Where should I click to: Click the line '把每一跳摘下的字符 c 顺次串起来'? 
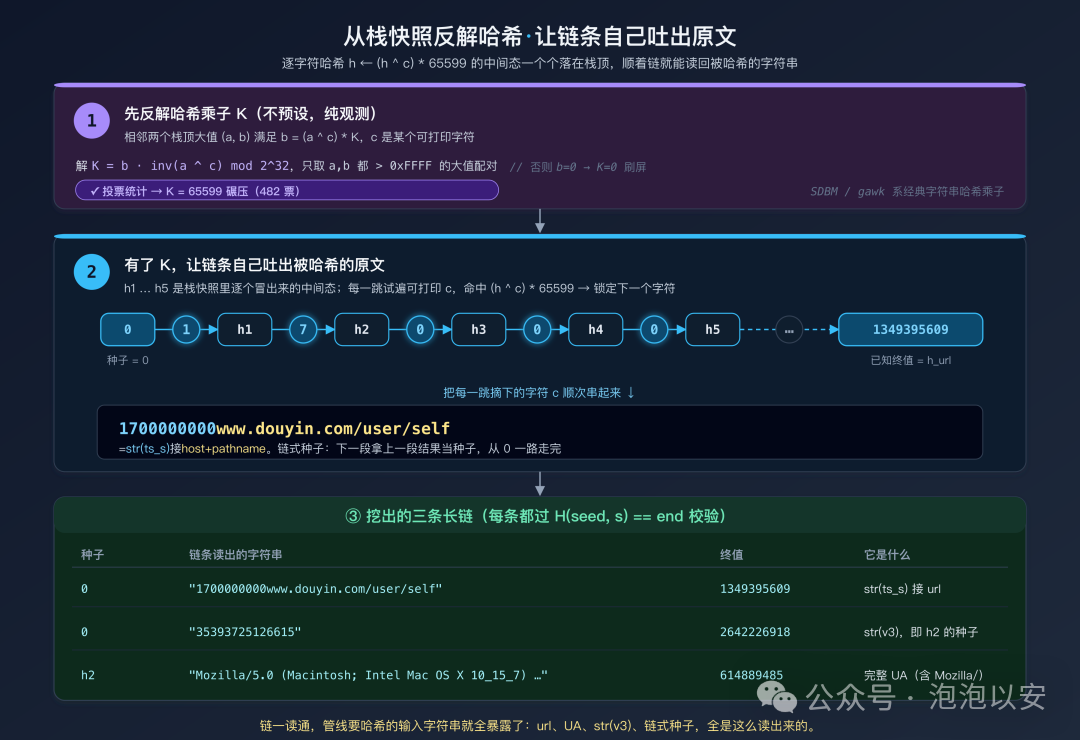tap(539, 393)
